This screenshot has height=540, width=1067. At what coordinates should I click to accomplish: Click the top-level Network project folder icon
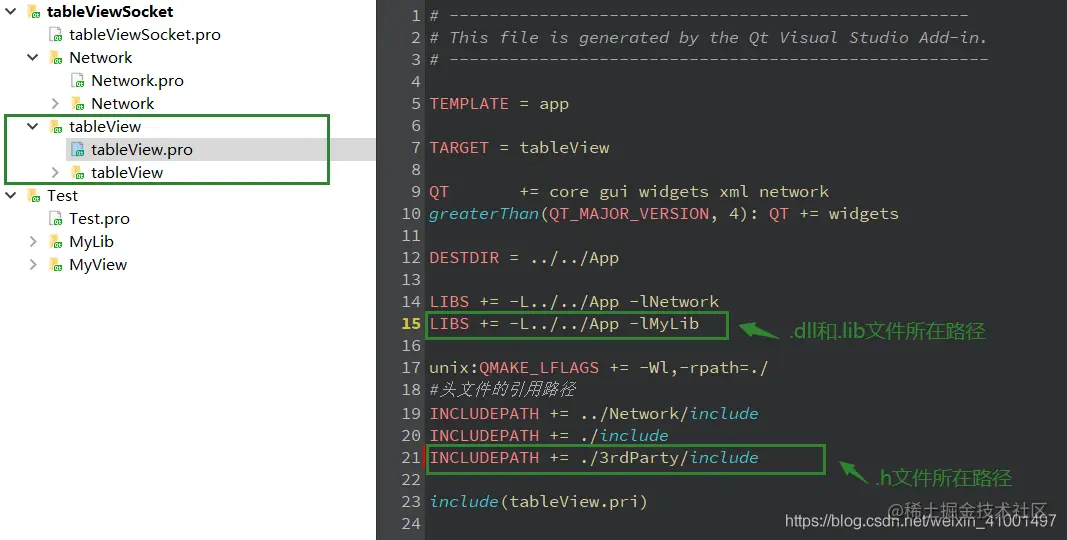tap(56, 58)
